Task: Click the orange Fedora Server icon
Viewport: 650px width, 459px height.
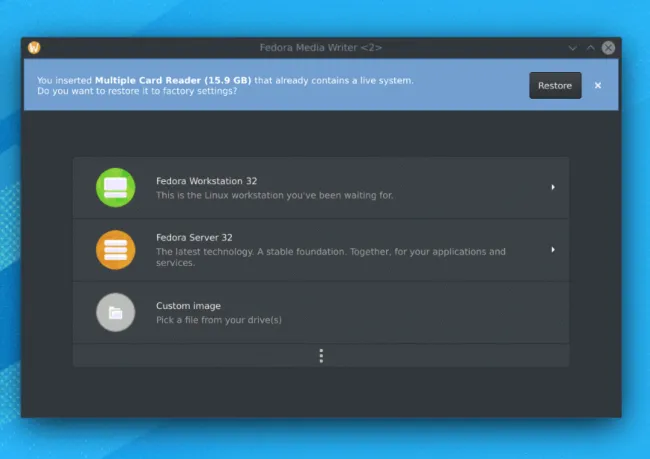Action: pyautogui.click(x=116, y=250)
